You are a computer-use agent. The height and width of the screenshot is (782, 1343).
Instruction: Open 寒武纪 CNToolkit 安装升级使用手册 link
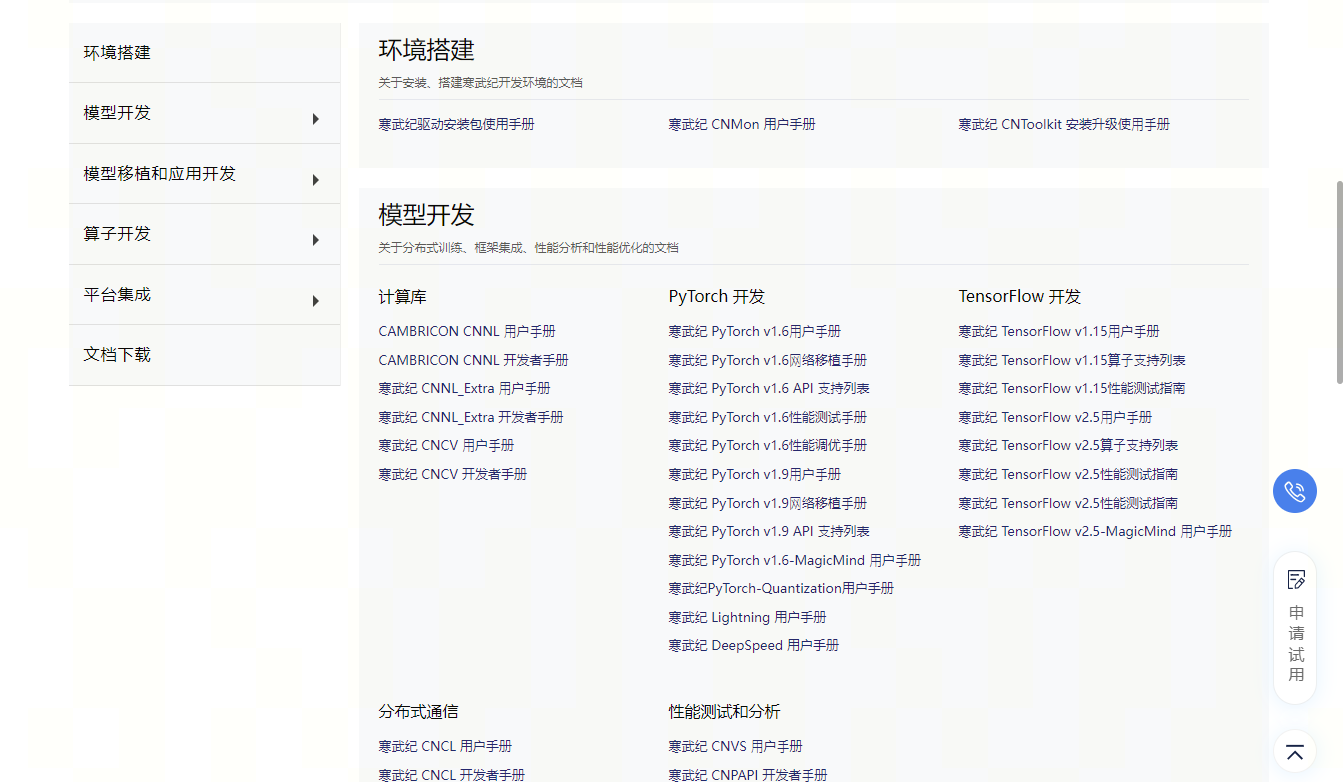[1063, 125]
